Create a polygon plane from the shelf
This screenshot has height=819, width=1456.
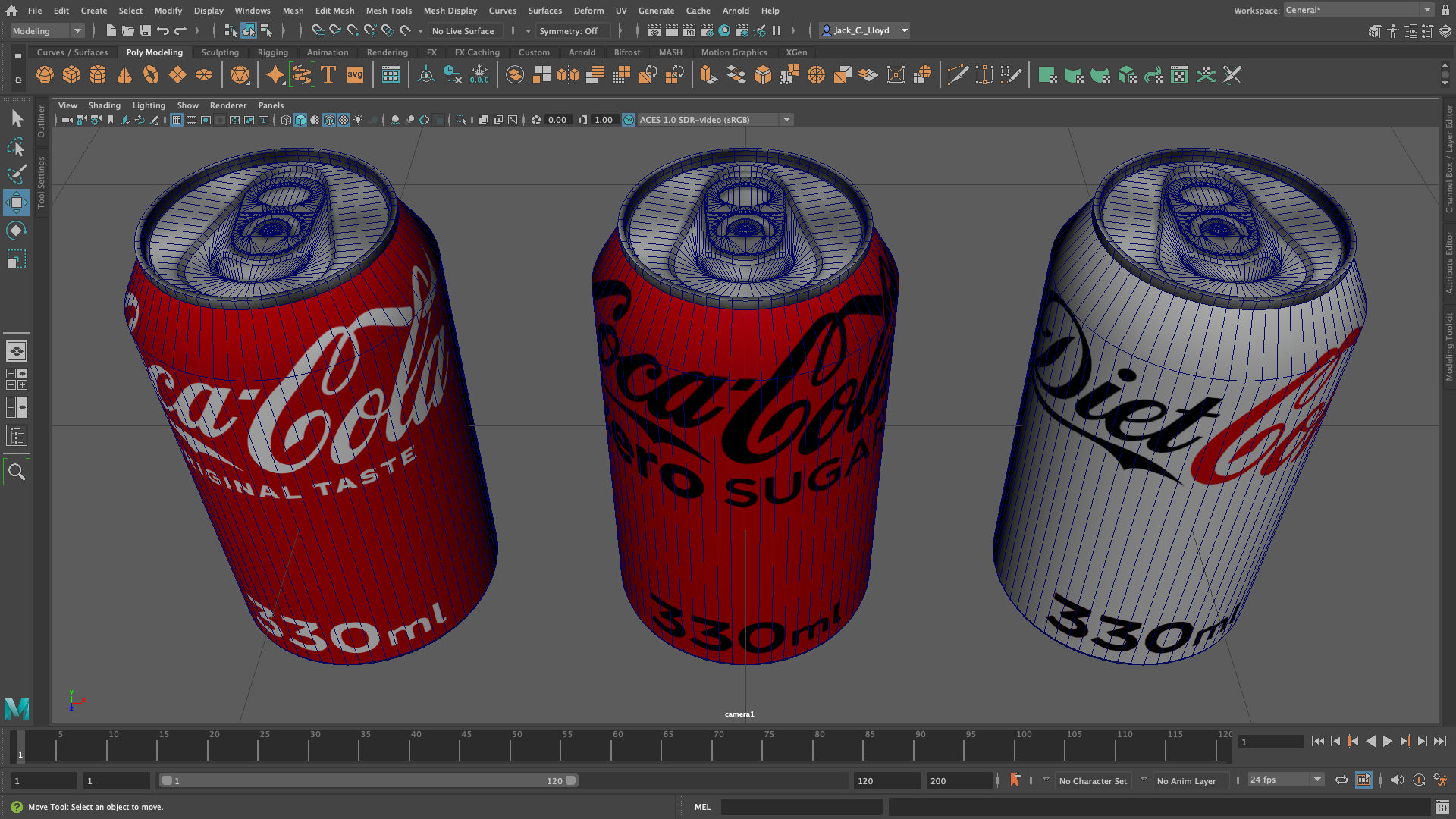coord(177,75)
